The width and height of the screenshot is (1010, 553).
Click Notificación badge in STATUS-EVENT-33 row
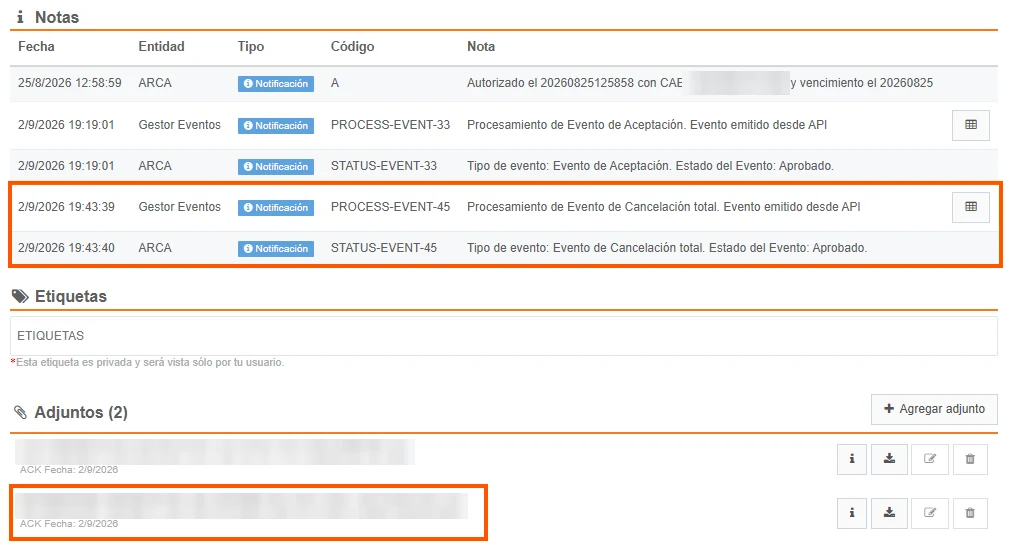click(276, 167)
